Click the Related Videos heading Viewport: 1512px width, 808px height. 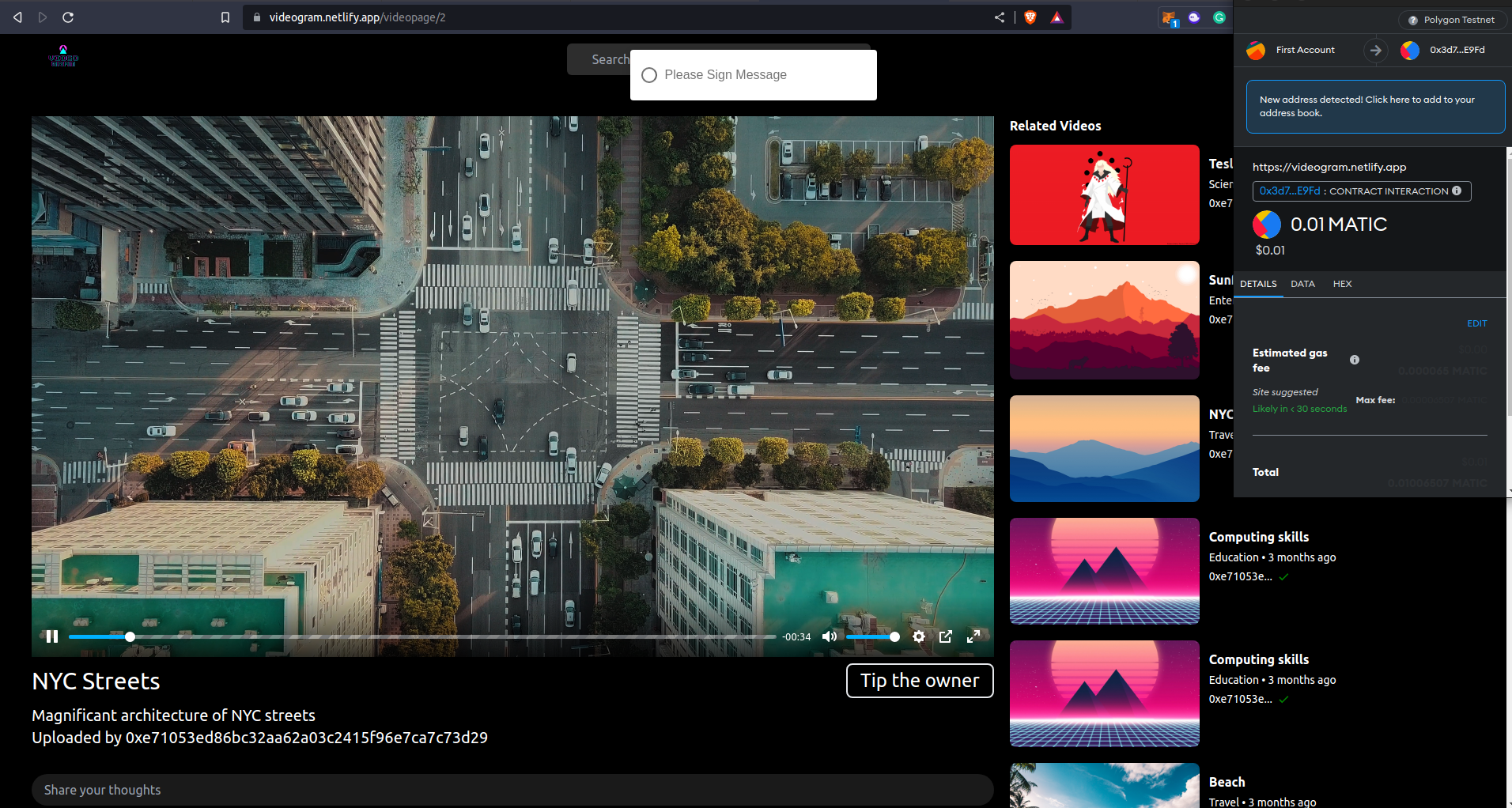pyautogui.click(x=1055, y=126)
